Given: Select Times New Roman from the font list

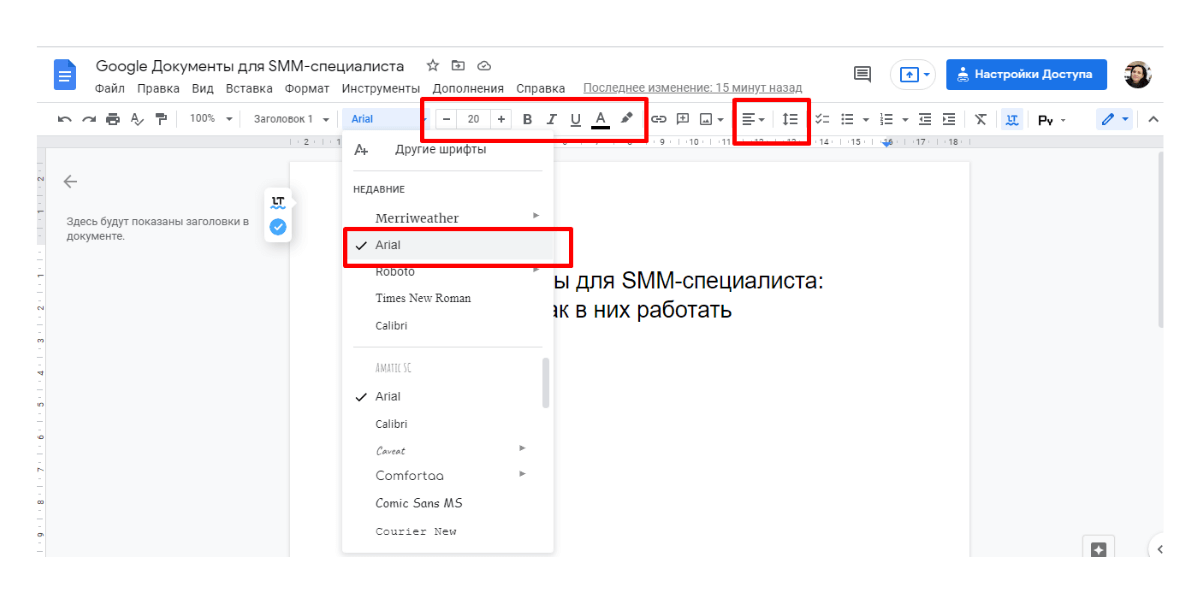Looking at the screenshot, I should click(x=423, y=298).
